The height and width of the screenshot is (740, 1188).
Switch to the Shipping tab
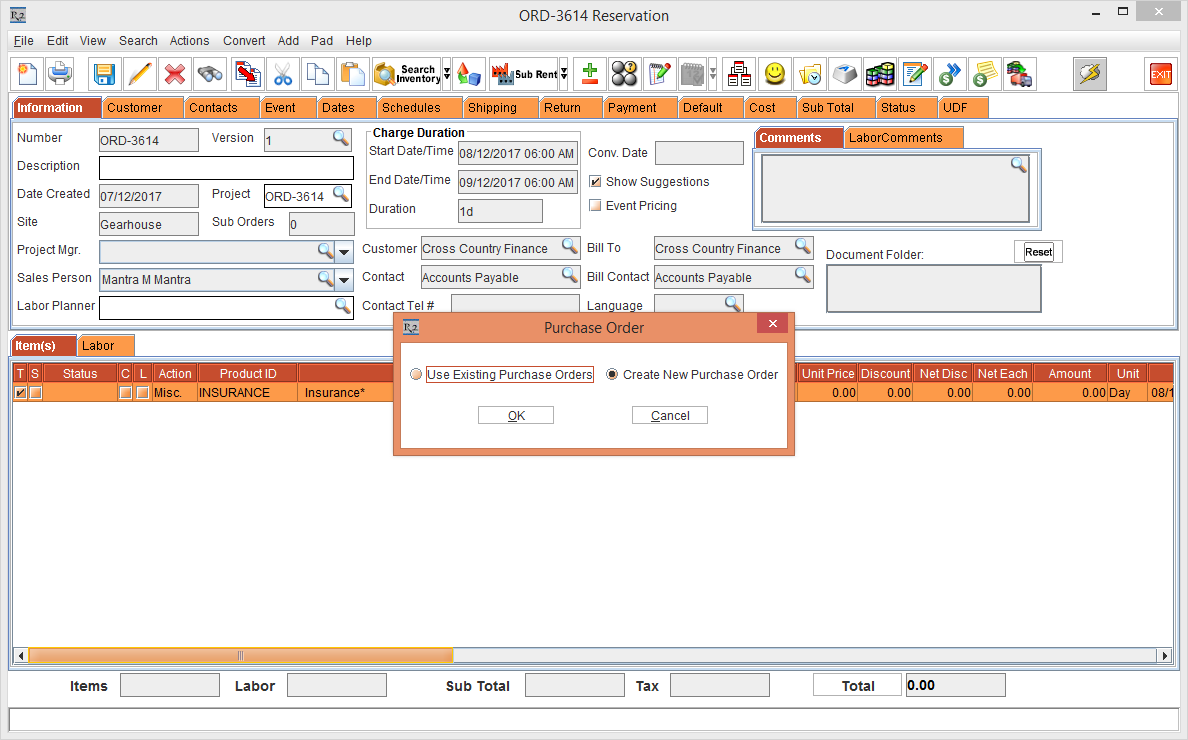coord(492,108)
